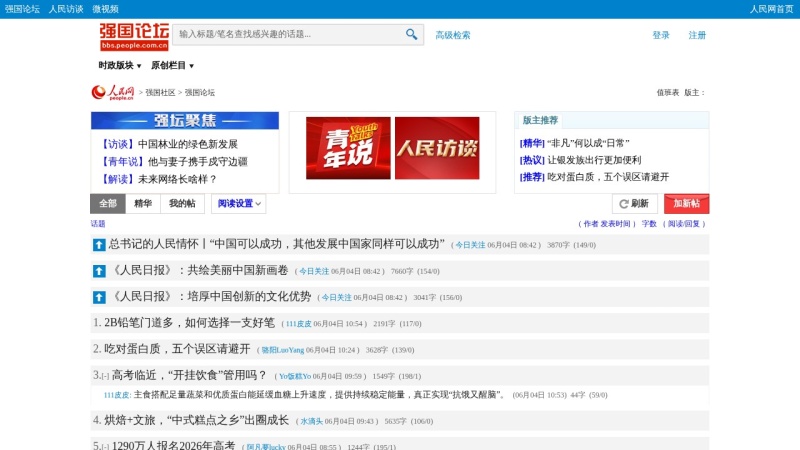
Task: Open the 人民访谈 red banner image
Action: 437,148
